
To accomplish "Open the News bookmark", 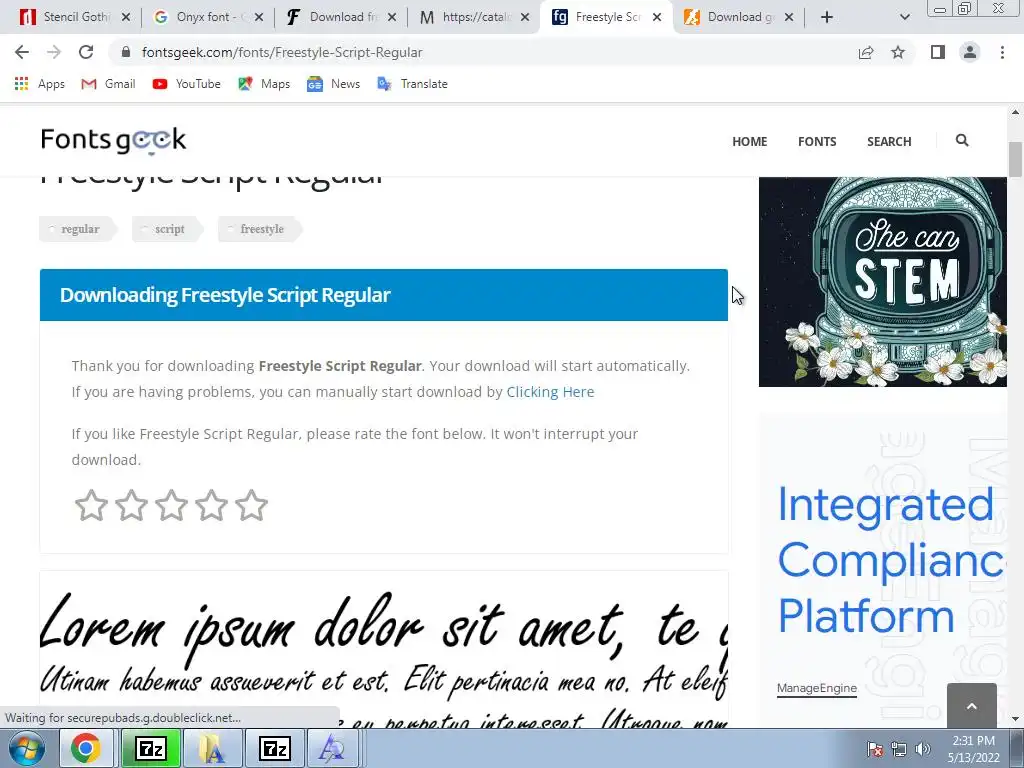I will pos(333,84).
